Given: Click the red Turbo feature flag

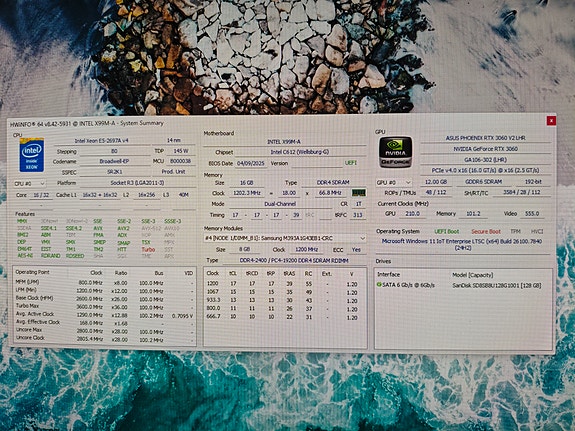Looking at the screenshot, I should [148, 249].
